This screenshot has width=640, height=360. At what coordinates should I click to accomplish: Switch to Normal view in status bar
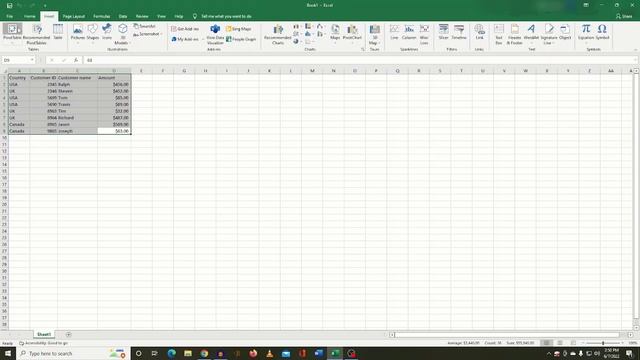(547, 343)
